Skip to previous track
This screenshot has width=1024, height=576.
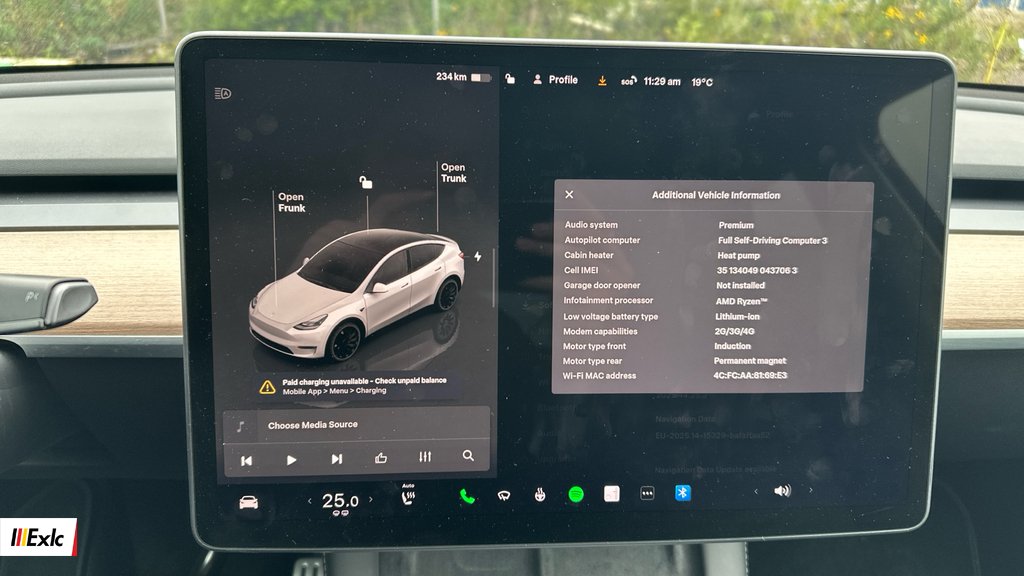247,460
